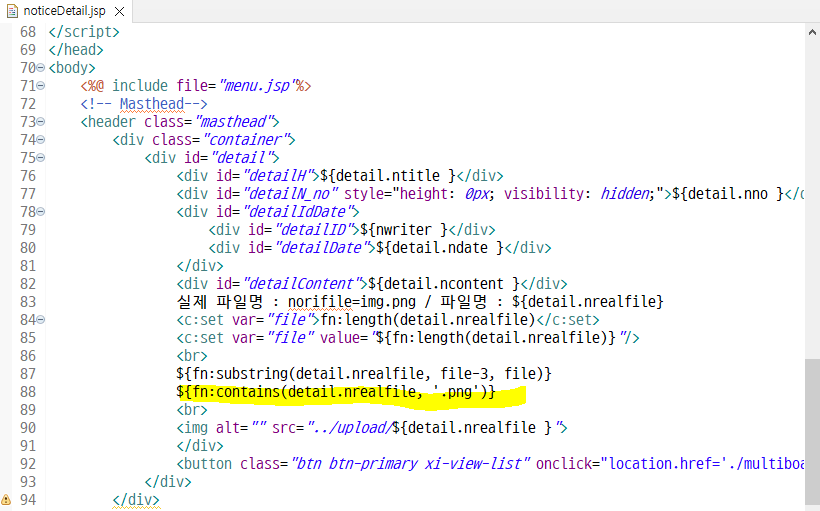The height and width of the screenshot is (511, 820).
Task: Click the "../upload/" src value
Action: (x=349, y=428)
